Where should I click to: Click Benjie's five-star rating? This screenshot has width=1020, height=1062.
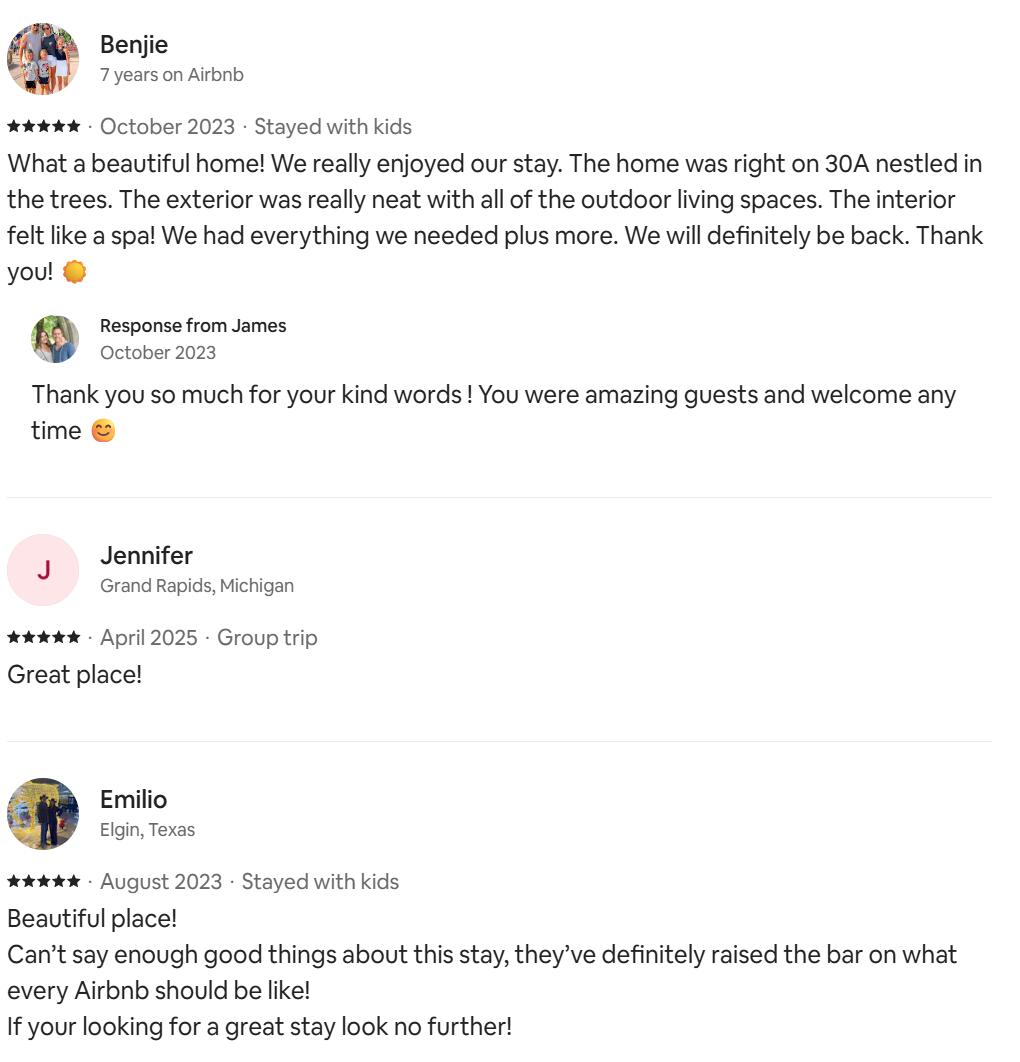pyautogui.click(x=43, y=126)
